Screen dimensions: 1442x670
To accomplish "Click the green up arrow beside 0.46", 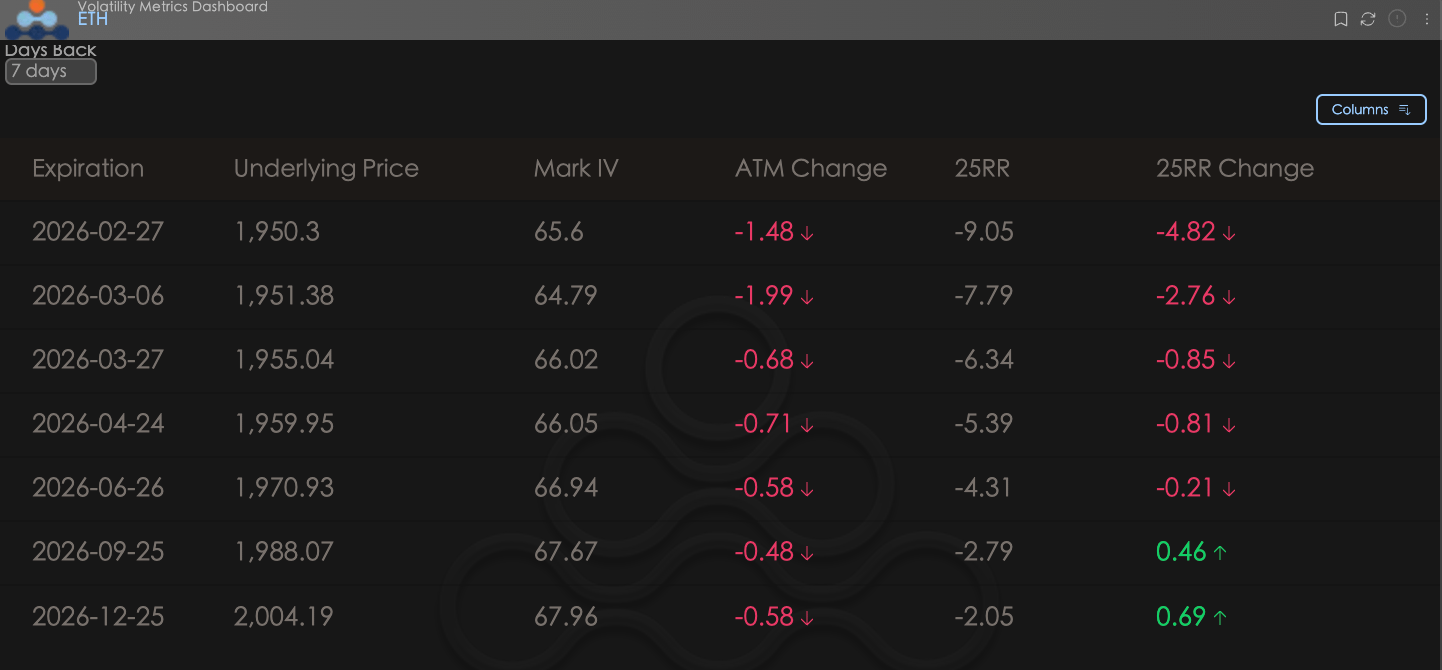I will tap(1219, 553).
